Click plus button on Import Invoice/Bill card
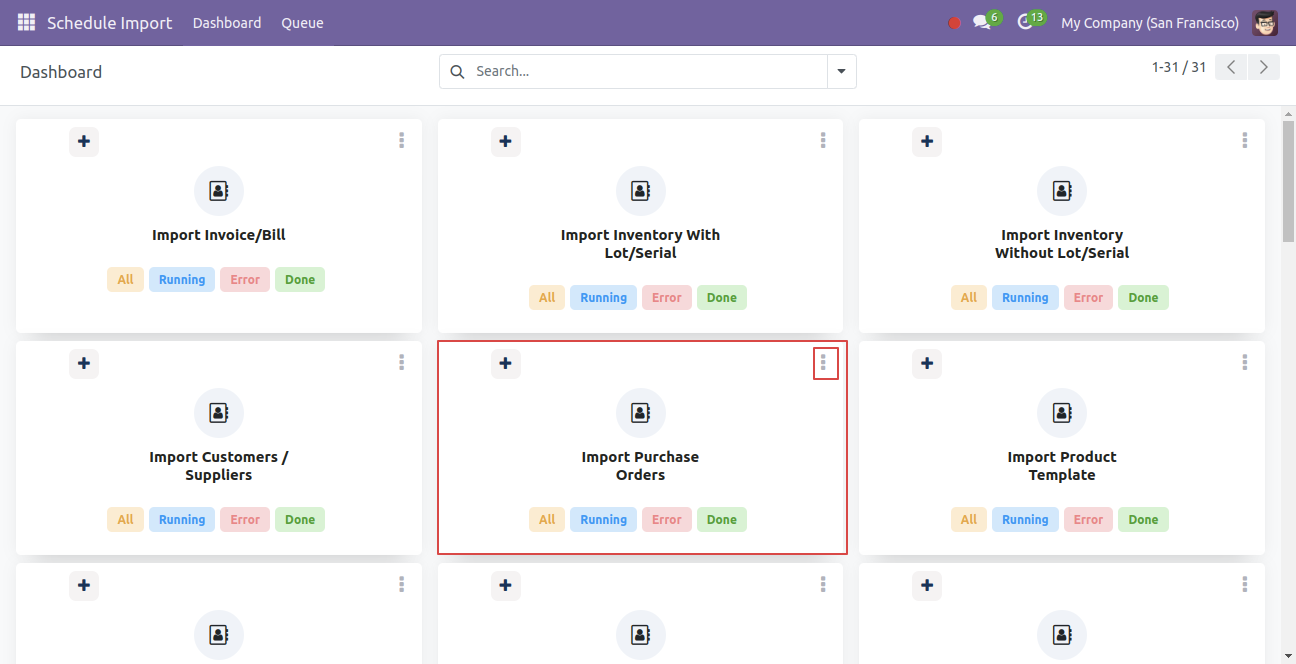This screenshot has height=664, width=1296. [x=84, y=142]
